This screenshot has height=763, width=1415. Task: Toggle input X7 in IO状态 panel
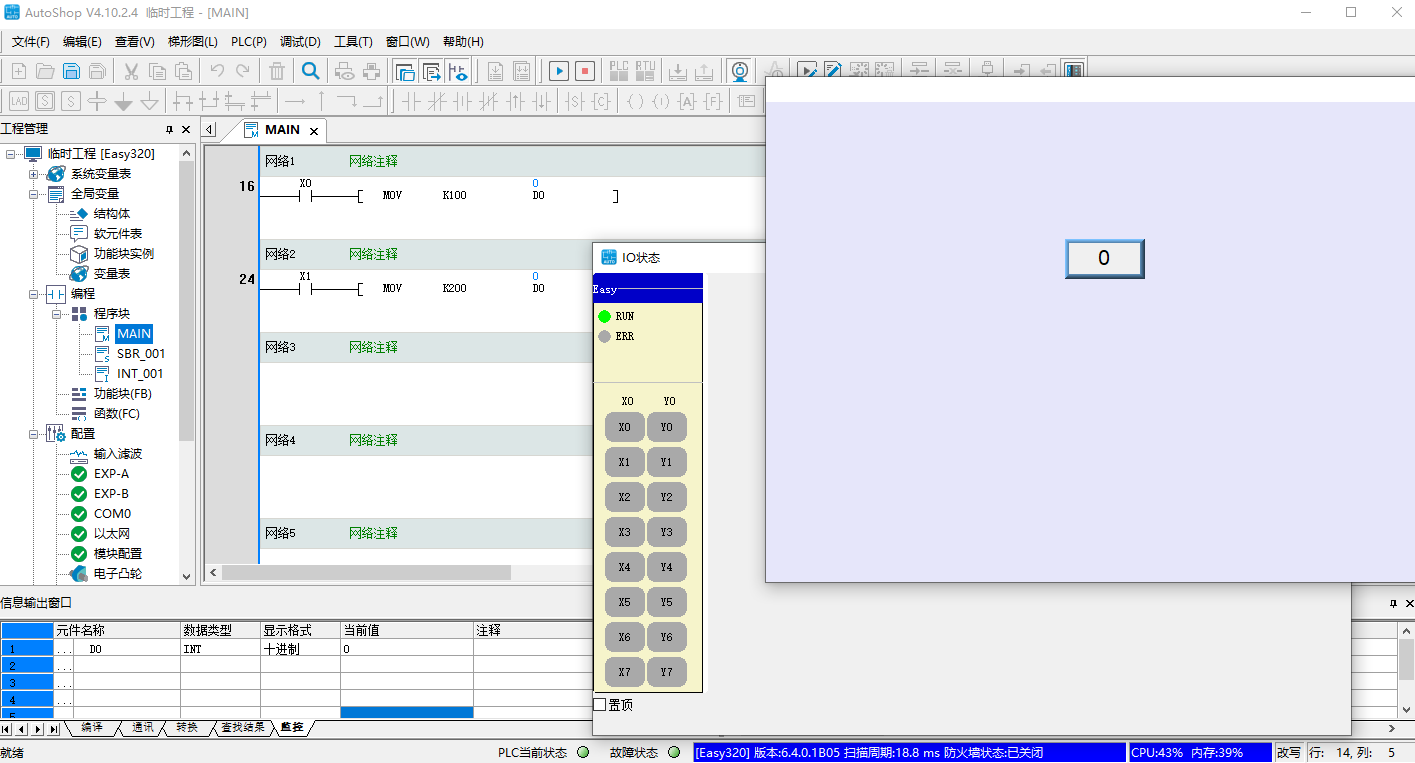(x=624, y=672)
